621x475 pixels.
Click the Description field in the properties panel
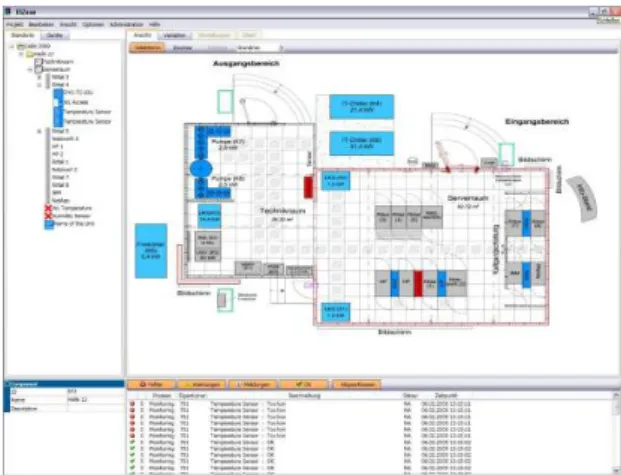[x=96, y=408]
